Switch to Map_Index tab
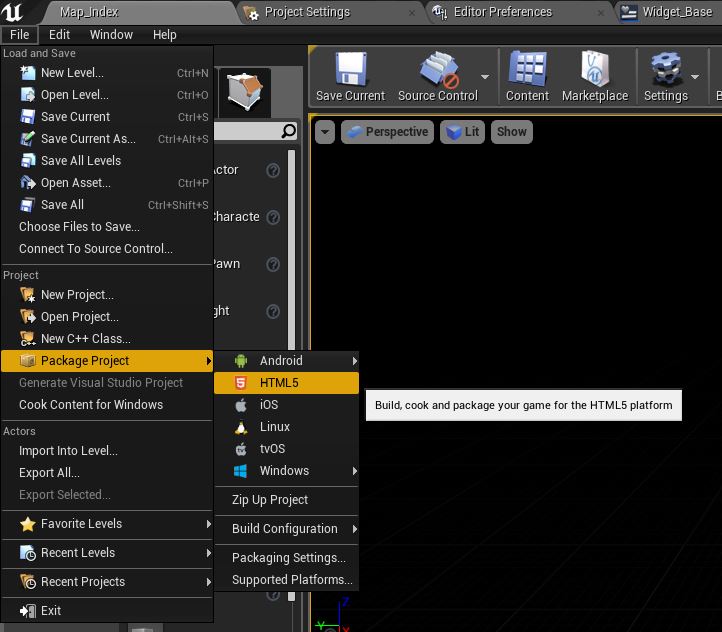This screenshot has height=632, width=722. (138, 12)
